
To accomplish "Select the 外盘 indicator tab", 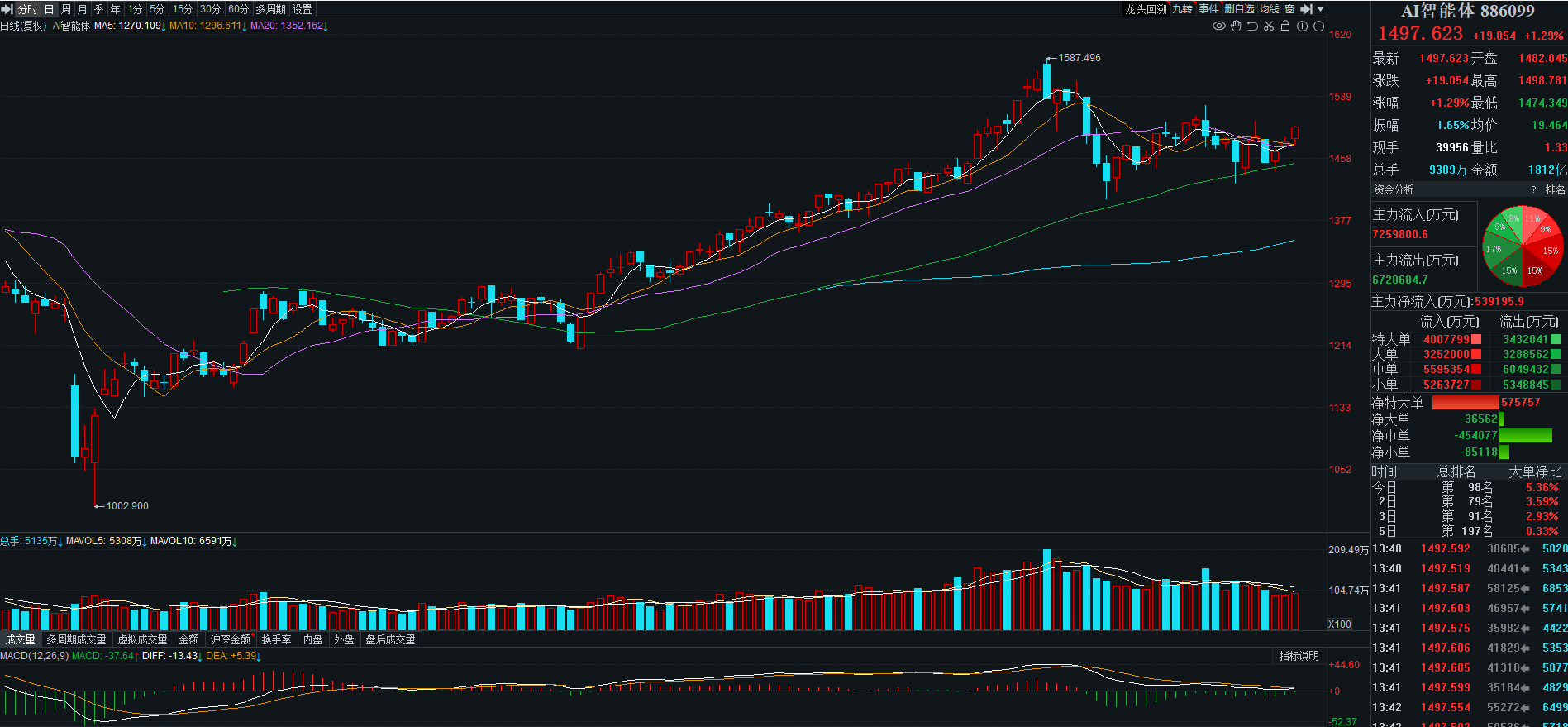I will click(x=345, y=639).
